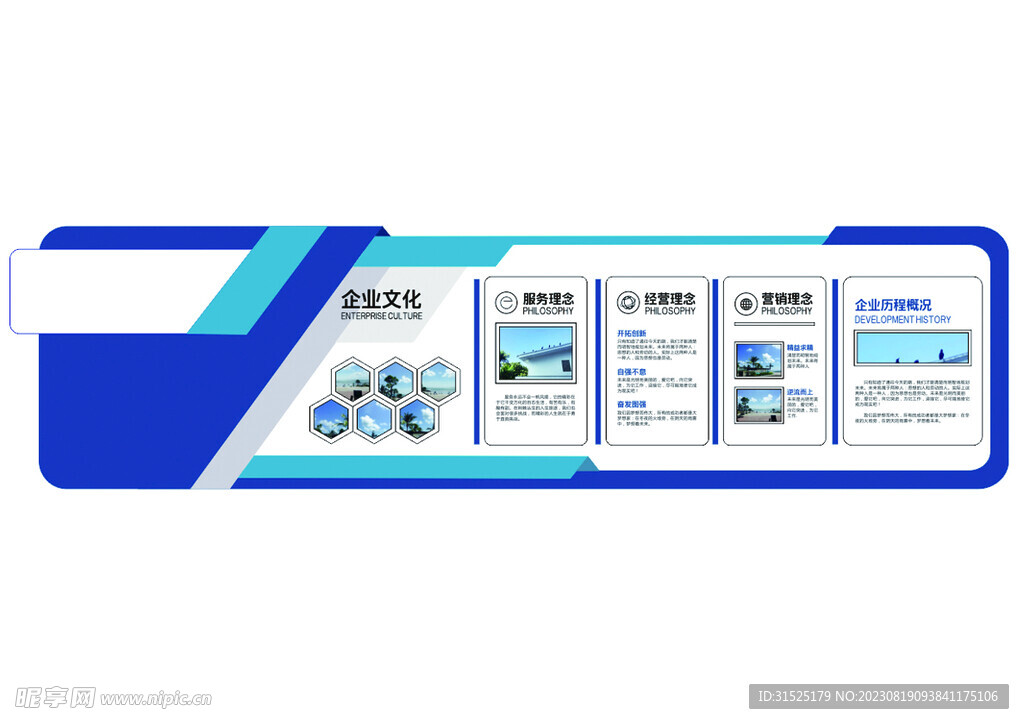This screenshot has height=724, width=1024.
Task: Click the circular e icon beside 服务理念
Action: [506, 302]
